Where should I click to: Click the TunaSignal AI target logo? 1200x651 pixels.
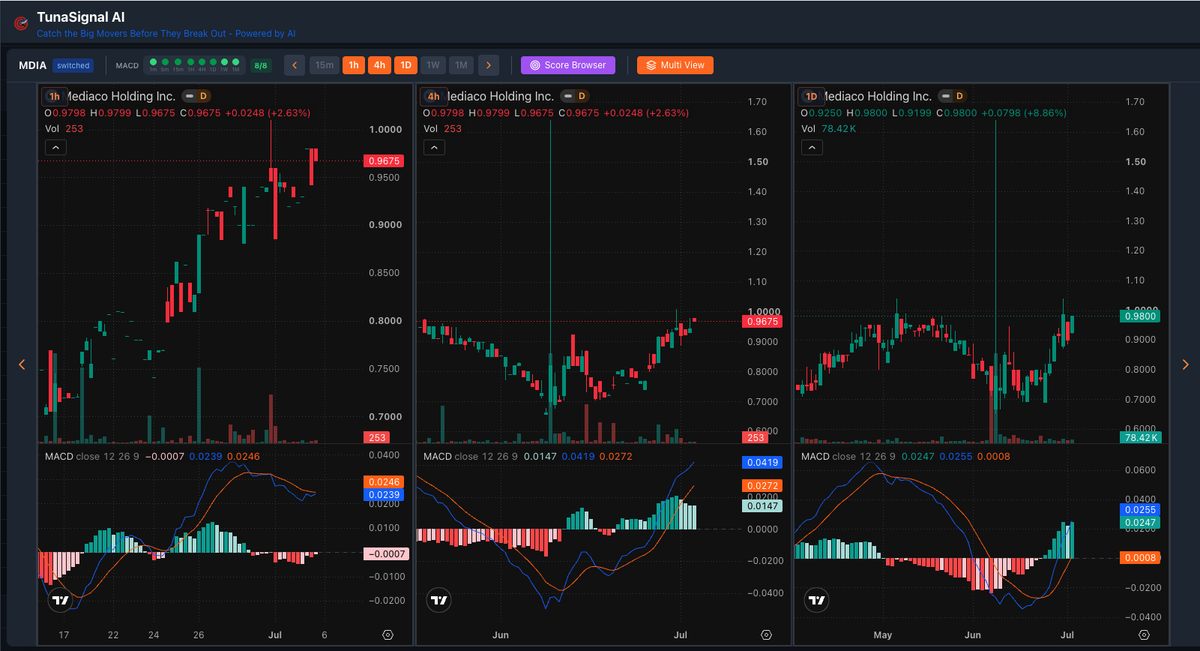20,23
